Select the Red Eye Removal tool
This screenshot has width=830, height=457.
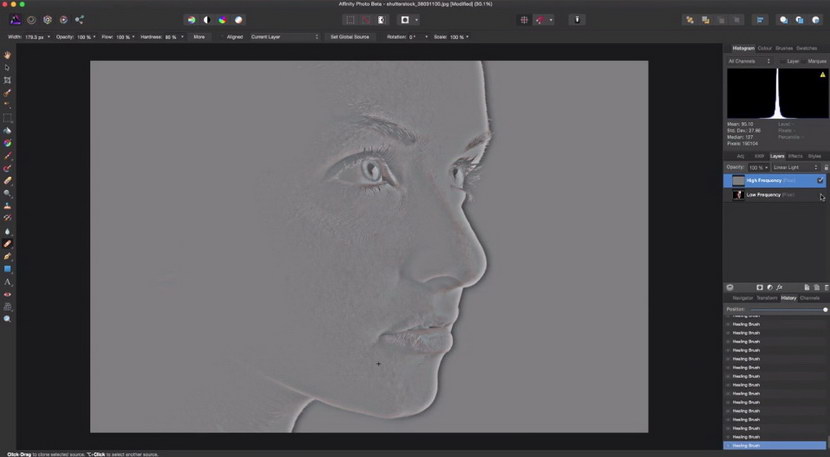pos(7,294)
